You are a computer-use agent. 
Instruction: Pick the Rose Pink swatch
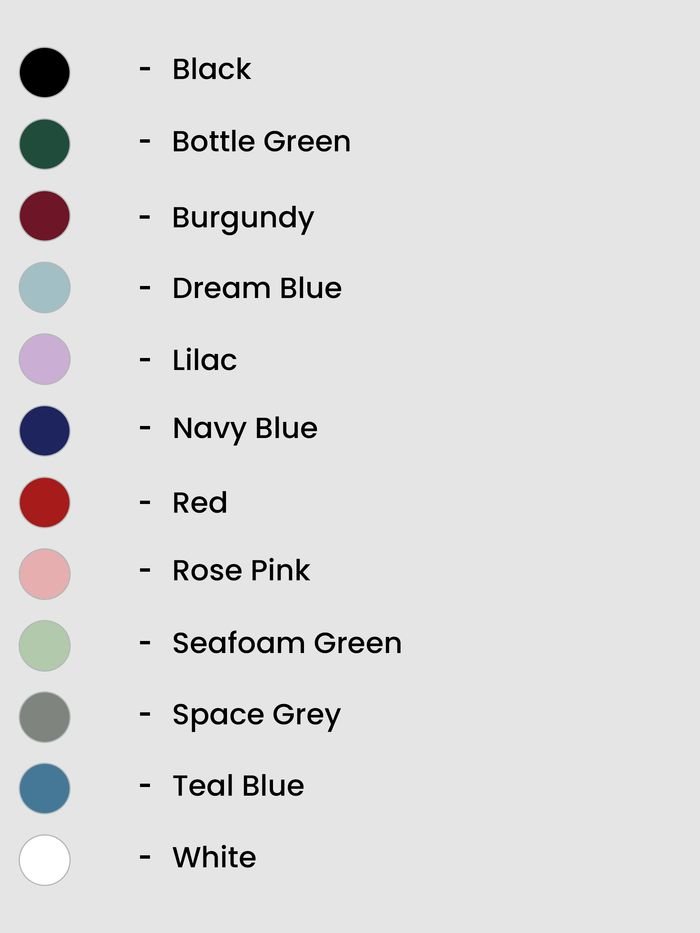45,574
